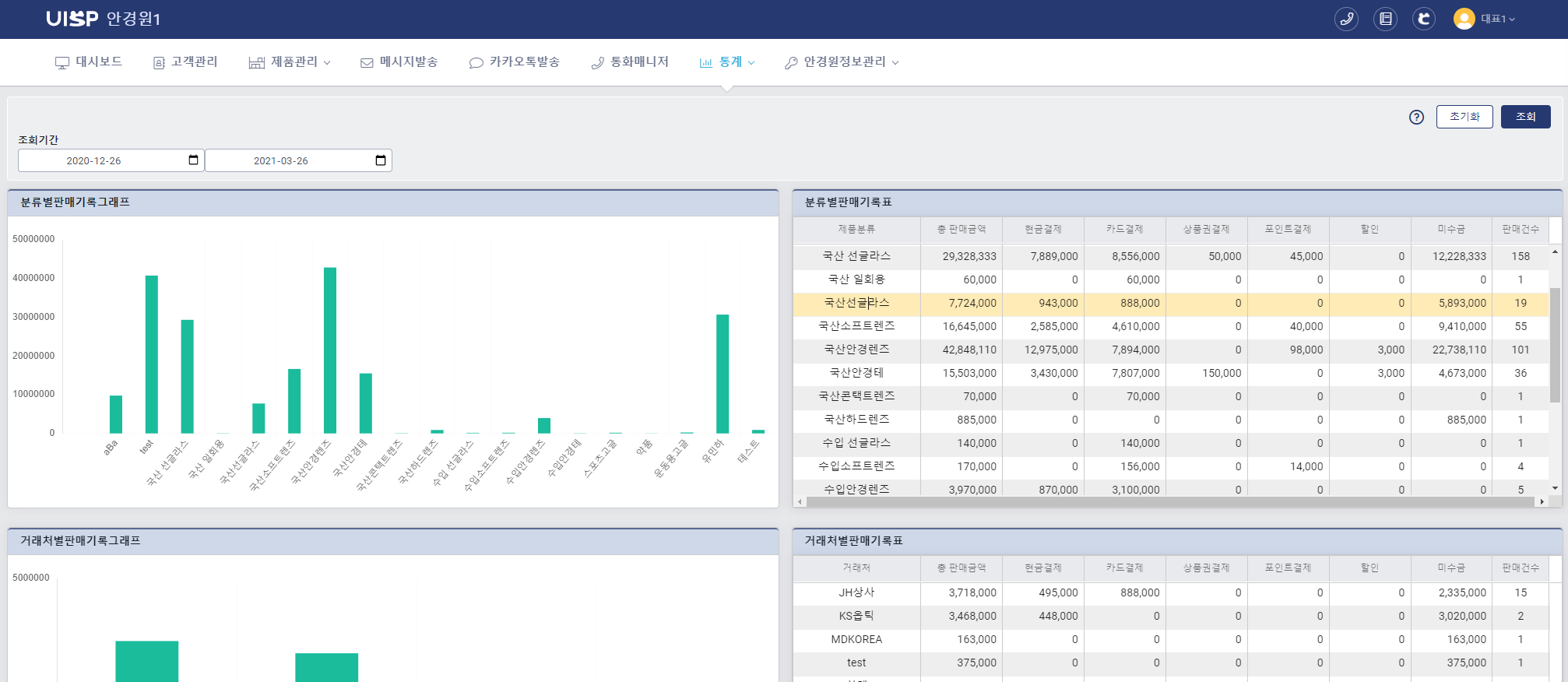Click the help question mark icon

click(x=1416, y=117)
